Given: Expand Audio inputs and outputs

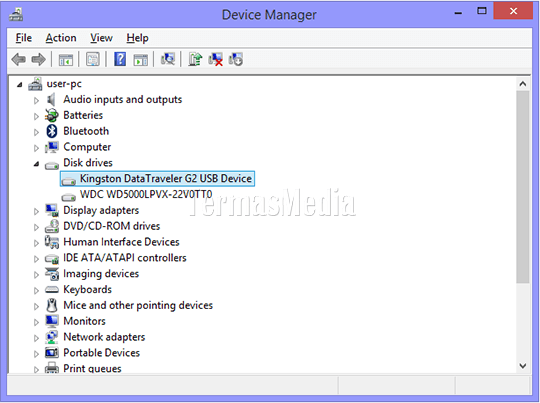Looking at the screenshot, I should pyautogui.click(x=36, y=100).
